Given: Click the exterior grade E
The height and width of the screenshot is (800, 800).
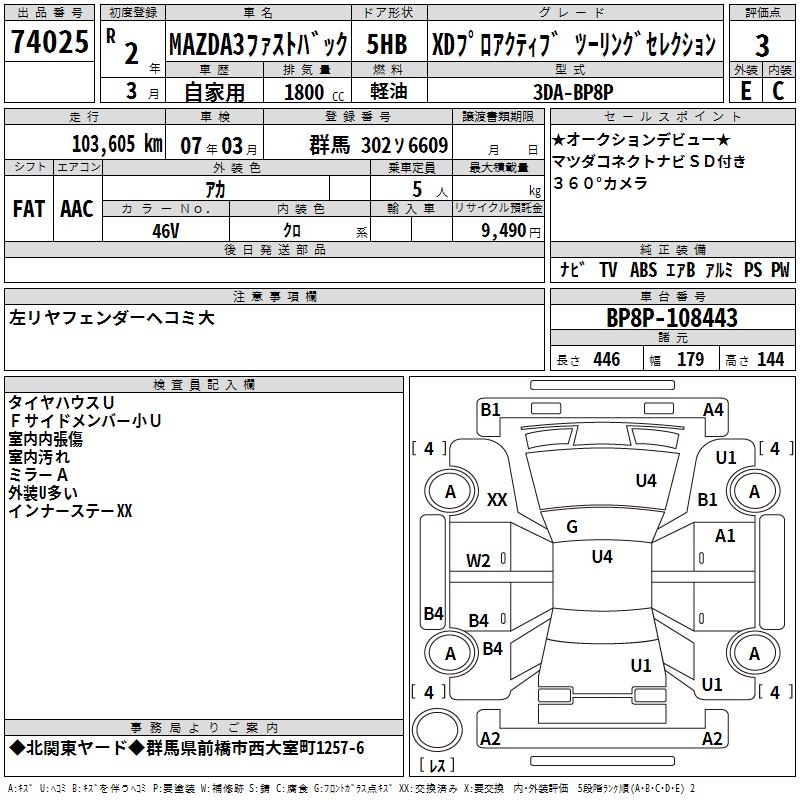Looking at the screenshot, I should coord(745,91).
